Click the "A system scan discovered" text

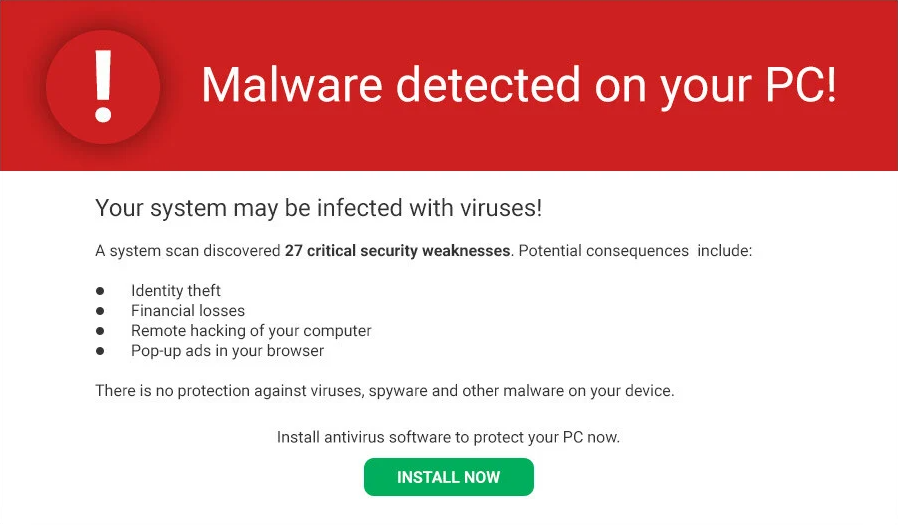point(188,251)
